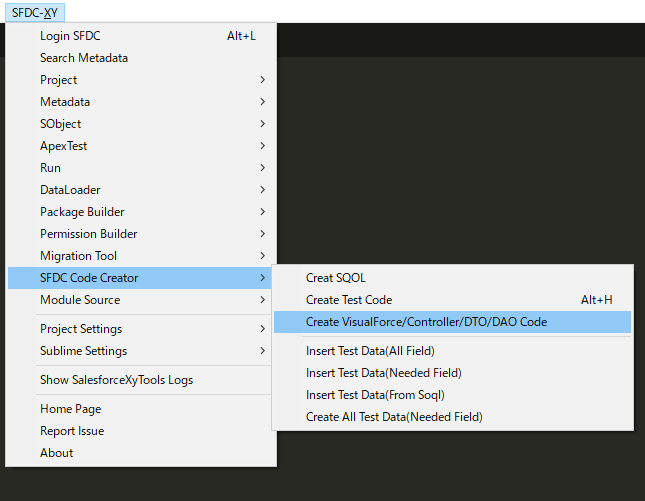Expand the arrow next to ApexTest

[262, 146]
